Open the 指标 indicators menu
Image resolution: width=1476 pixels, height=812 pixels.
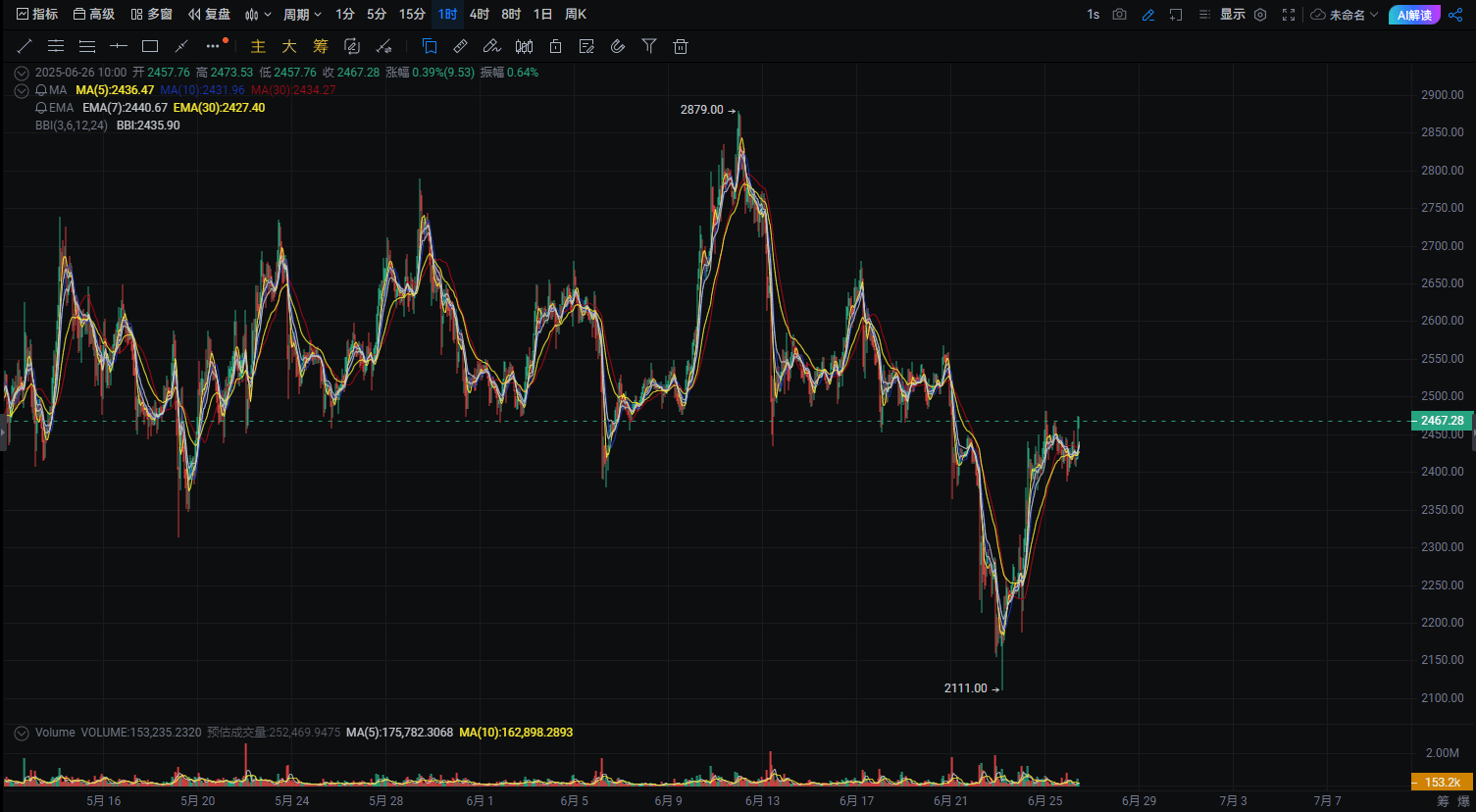(x=37, y=15)
